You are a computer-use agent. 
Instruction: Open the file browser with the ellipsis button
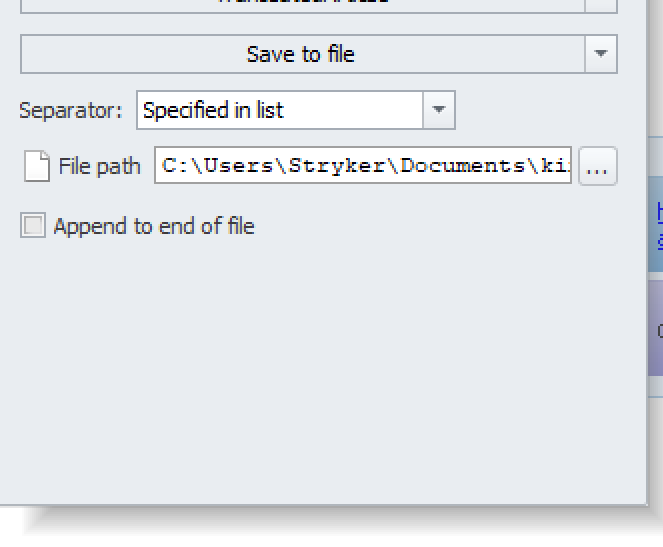click(x=597, y=166)
